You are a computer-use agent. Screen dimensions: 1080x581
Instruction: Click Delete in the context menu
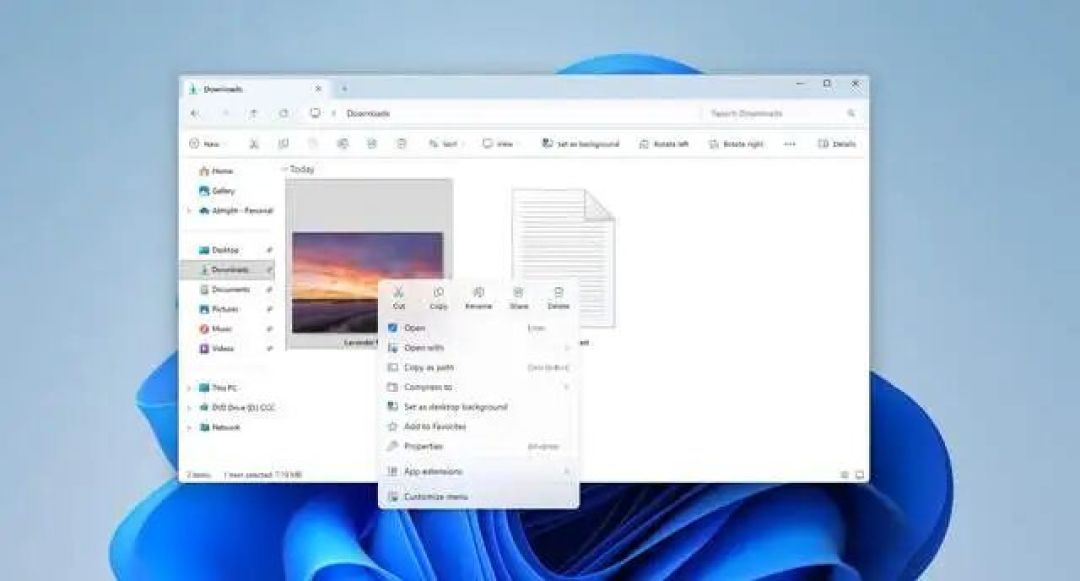558,298
